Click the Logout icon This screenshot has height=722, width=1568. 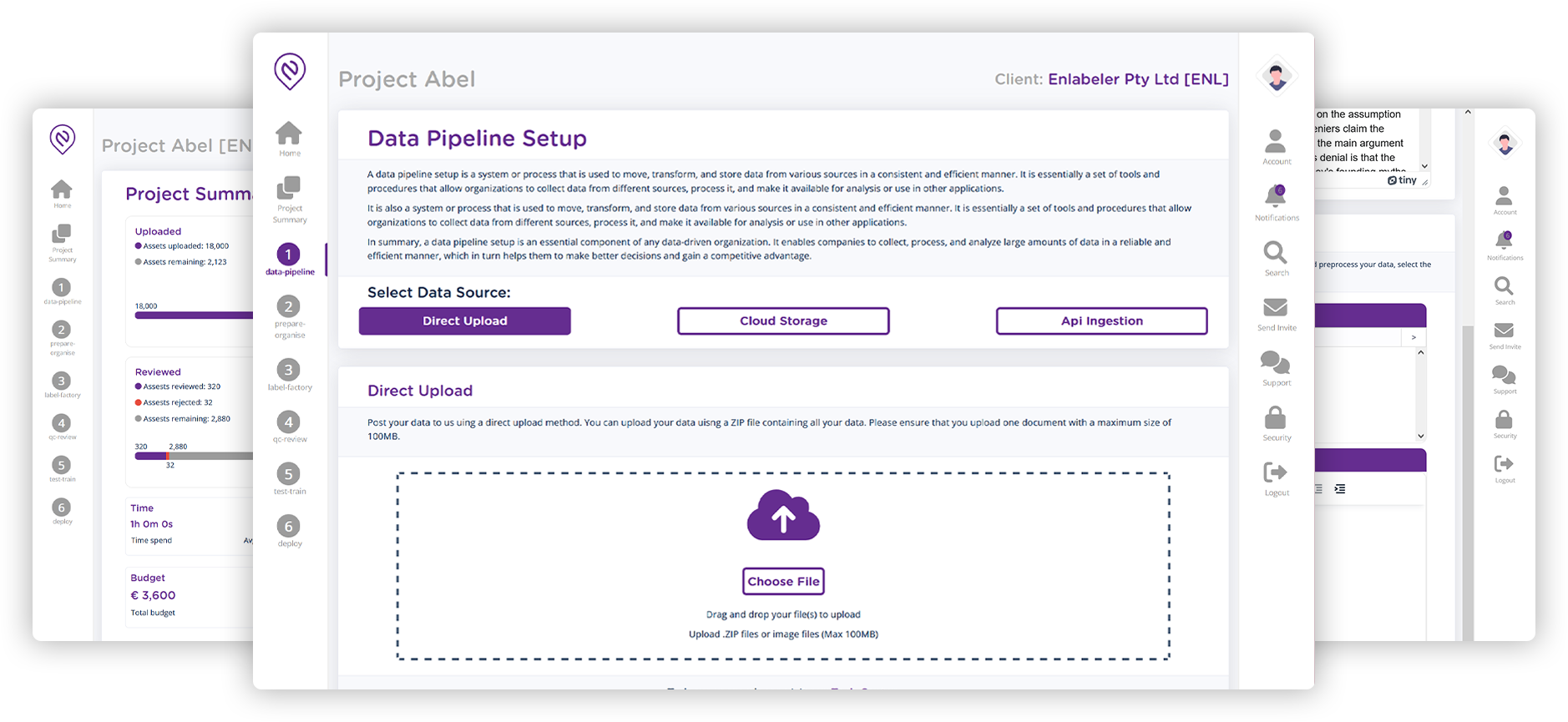(1276, 472)
